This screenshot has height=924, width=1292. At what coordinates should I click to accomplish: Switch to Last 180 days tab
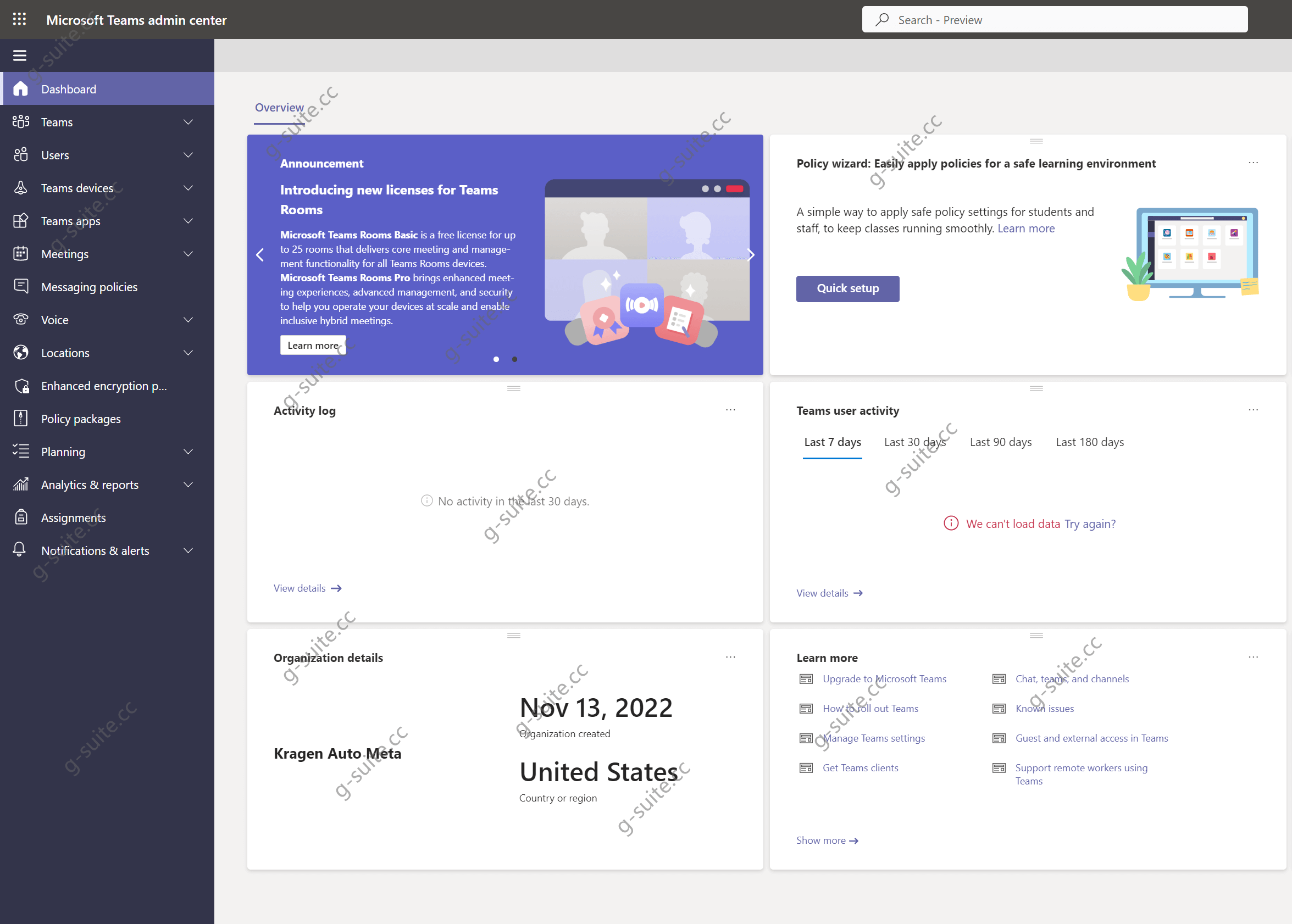(x=1089, y=442)
